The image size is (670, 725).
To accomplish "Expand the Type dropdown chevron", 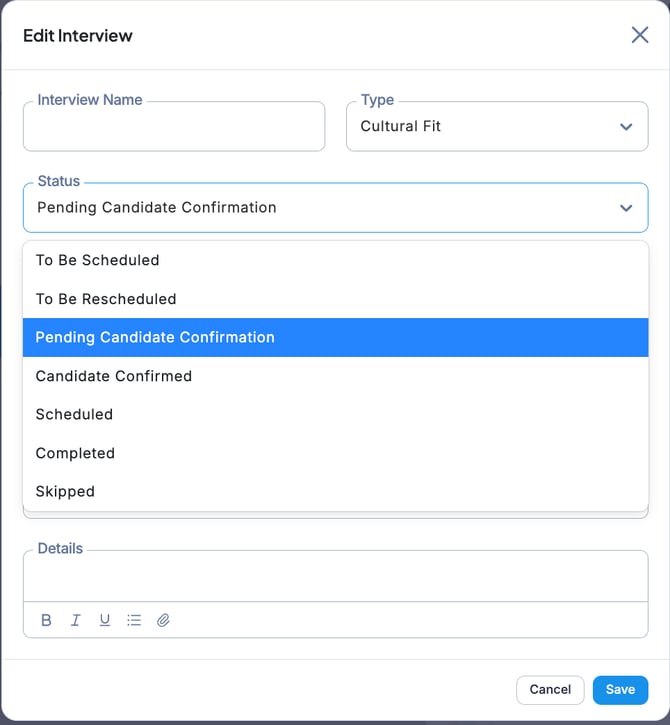I will (x=626, y=127).
